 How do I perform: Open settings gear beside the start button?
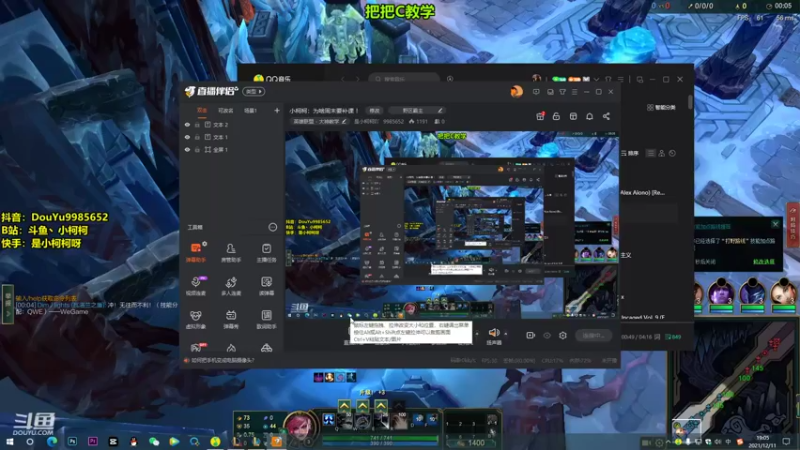coord(563,335)
